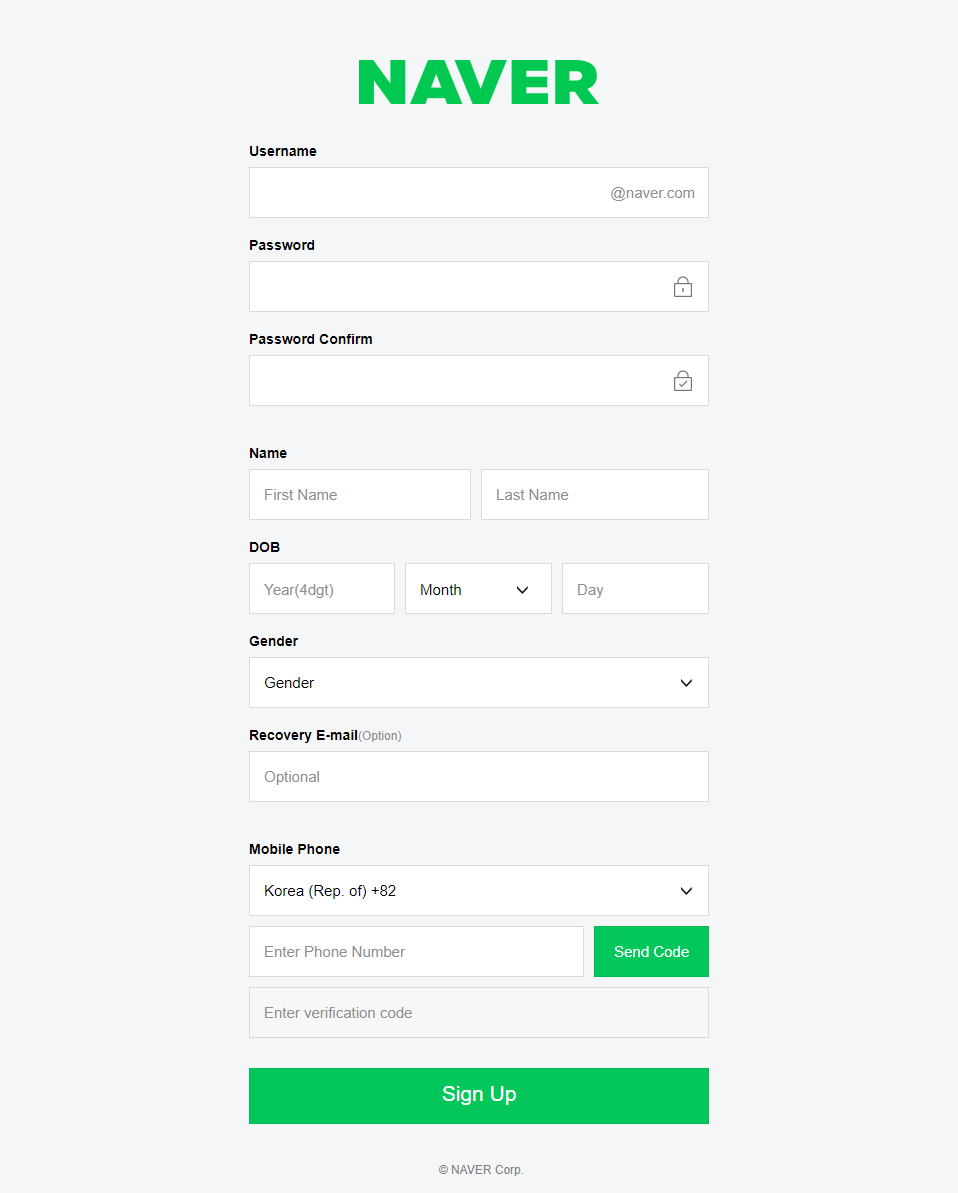
Task: Click the checked lock icon in Password Confirm
Action: click(x=683, y=381)
